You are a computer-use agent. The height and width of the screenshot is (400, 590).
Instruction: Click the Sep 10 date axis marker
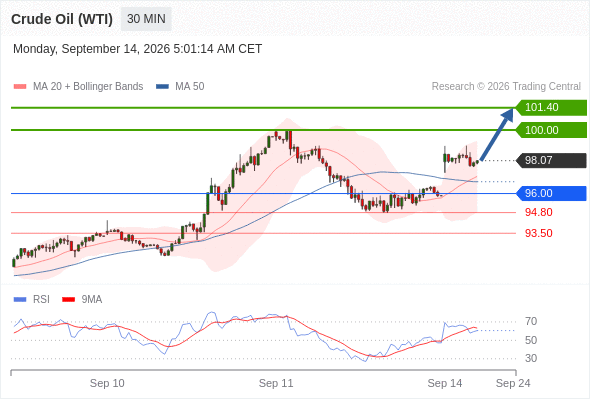[x=107, y=383]
